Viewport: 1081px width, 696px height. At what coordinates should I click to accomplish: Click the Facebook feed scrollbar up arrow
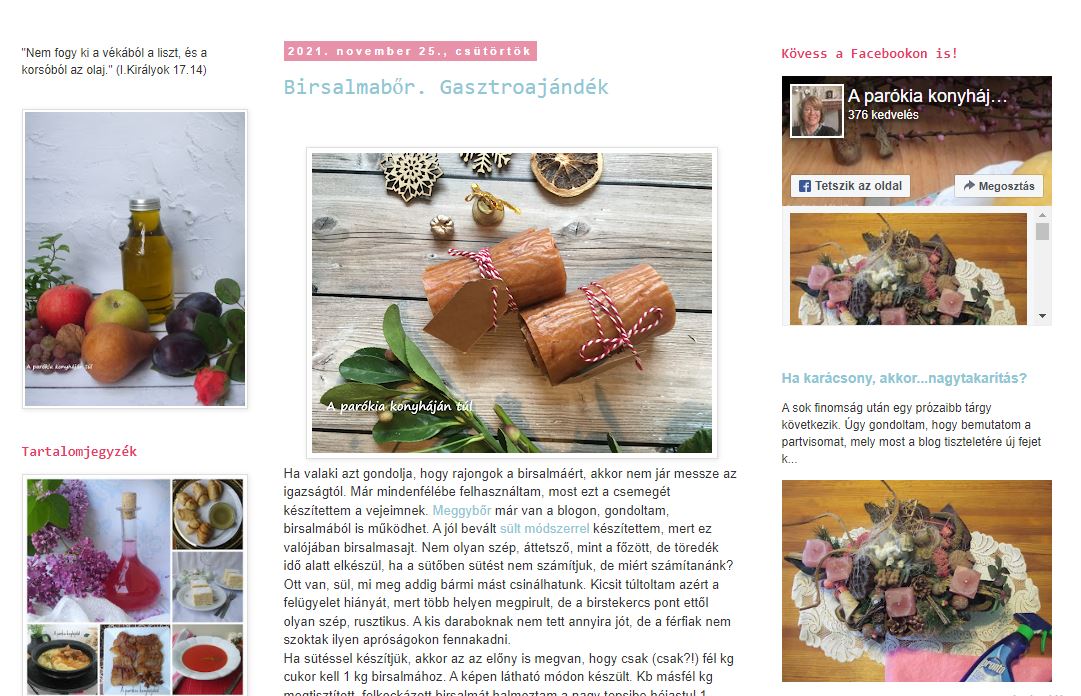1042,216
